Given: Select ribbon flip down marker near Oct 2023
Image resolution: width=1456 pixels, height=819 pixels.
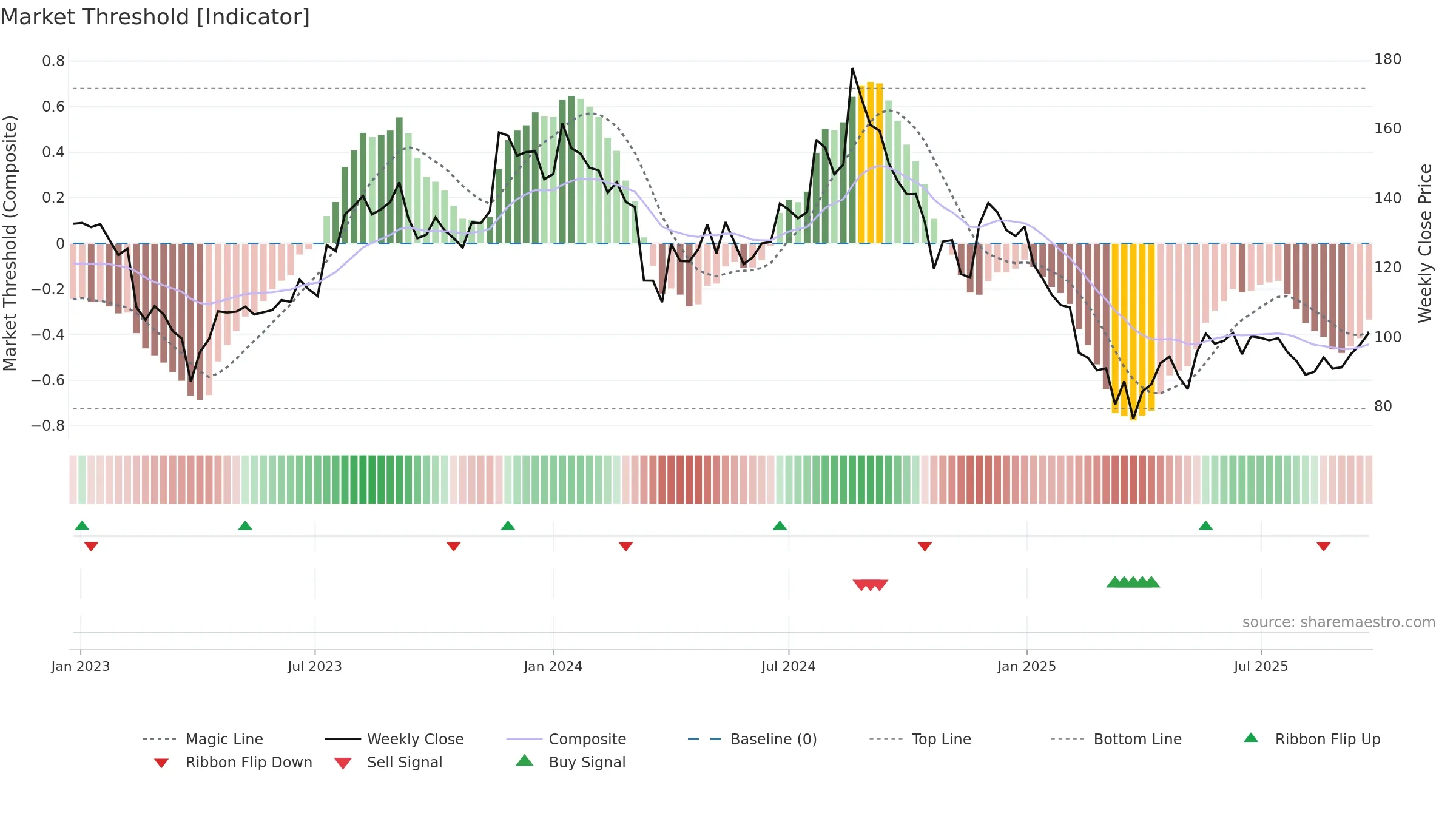Looking at the screenshot, I should pos(453,547).
